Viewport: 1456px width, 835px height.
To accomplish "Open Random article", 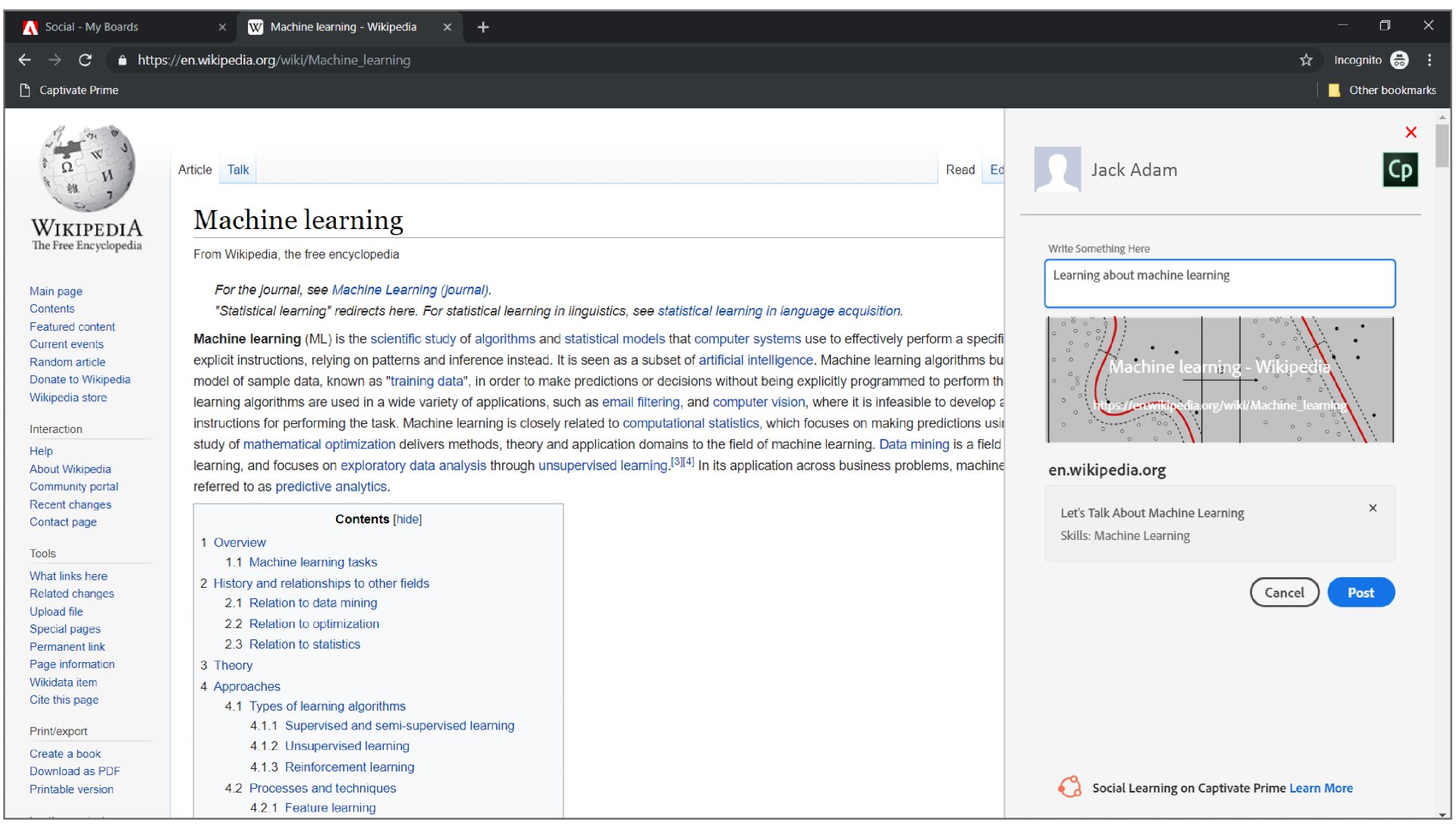I will (67, 363).
